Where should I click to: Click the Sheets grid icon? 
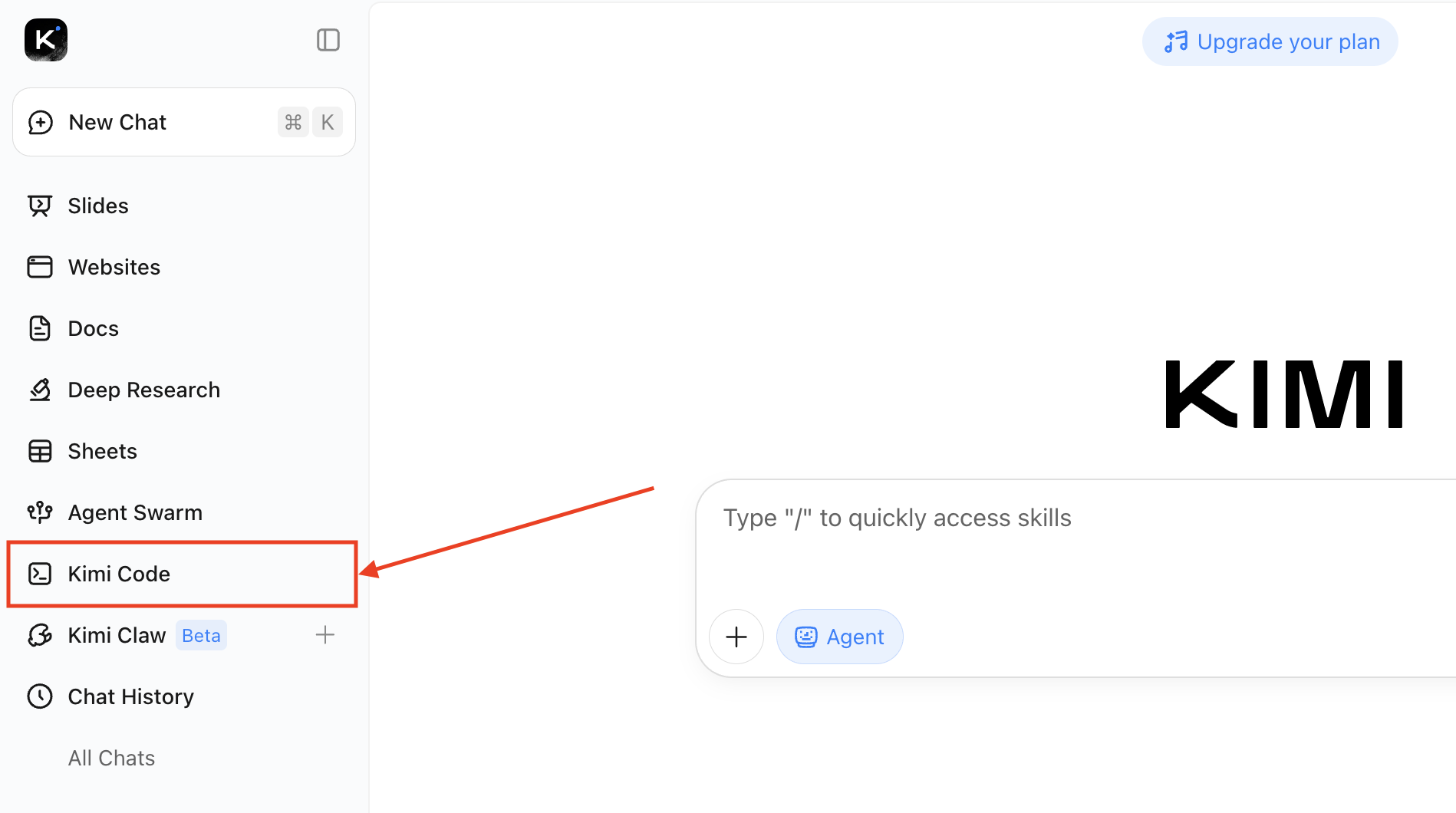pos(40,451)
